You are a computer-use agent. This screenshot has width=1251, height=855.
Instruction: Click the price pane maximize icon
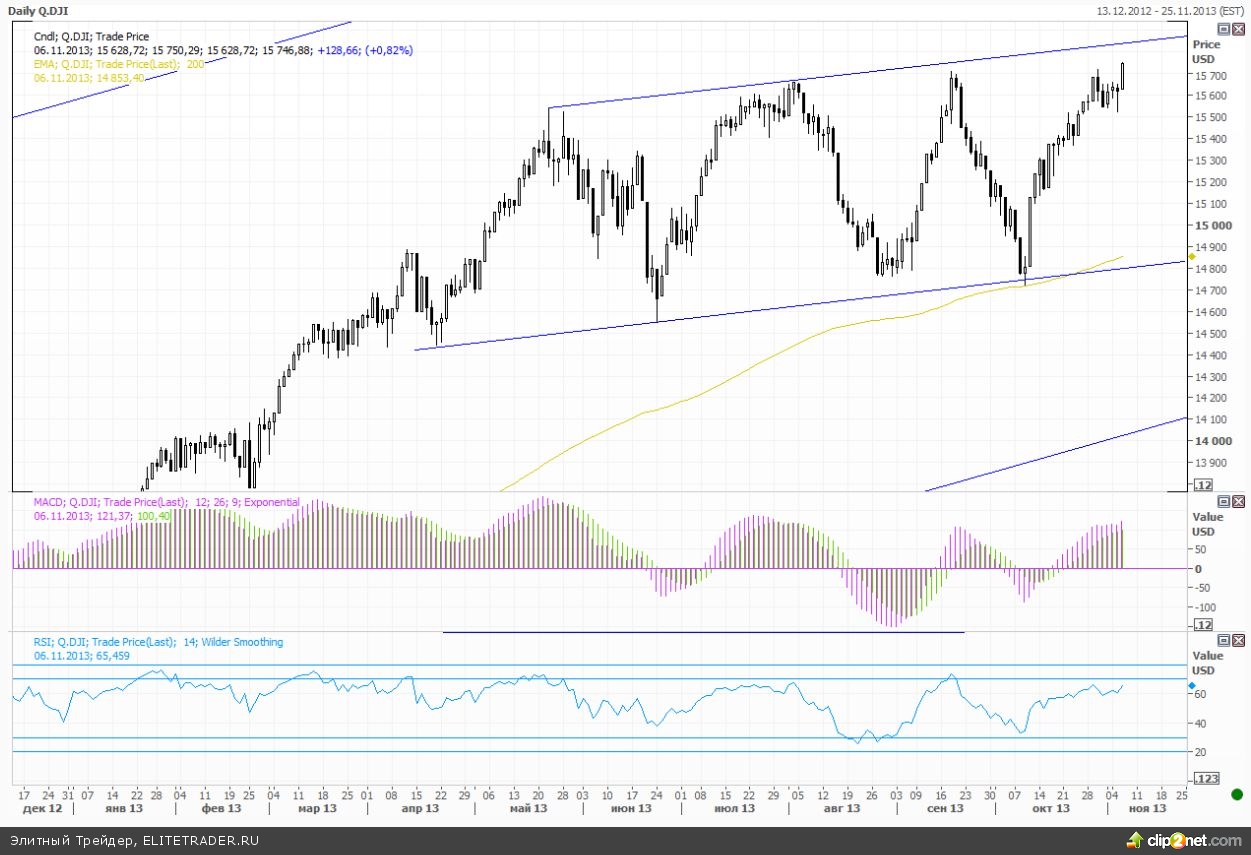tap(1224, 30)
